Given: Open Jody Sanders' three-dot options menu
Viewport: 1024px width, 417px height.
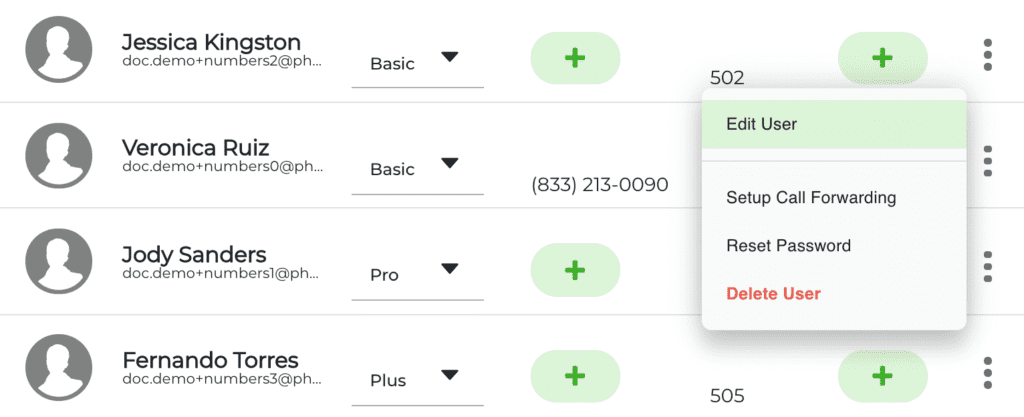Looking at the screenshot, I should [x=987, y=266].
